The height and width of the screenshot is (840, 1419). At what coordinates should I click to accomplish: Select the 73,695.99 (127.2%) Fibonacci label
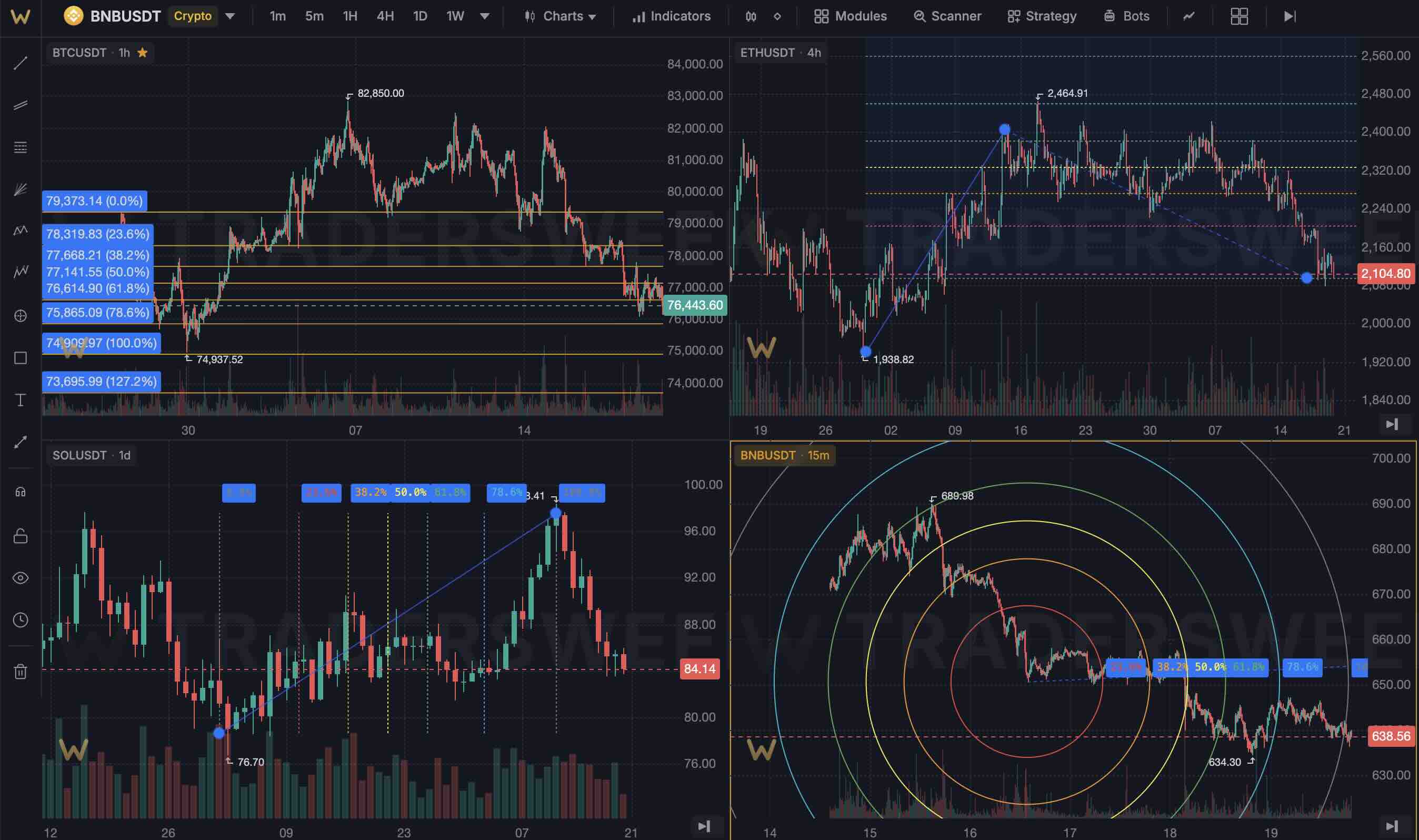101,382
